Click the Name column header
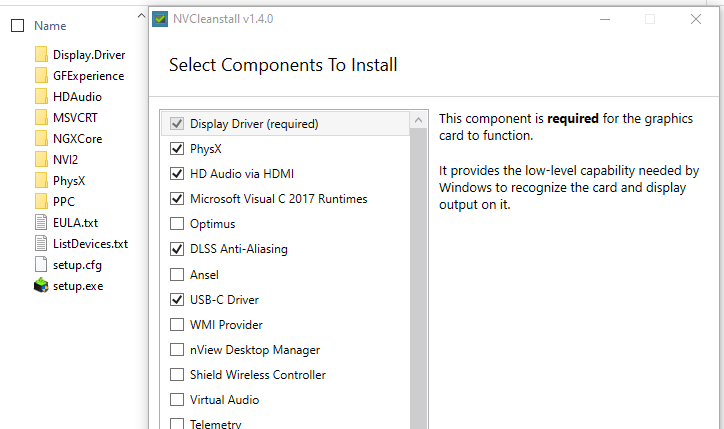 50,26
